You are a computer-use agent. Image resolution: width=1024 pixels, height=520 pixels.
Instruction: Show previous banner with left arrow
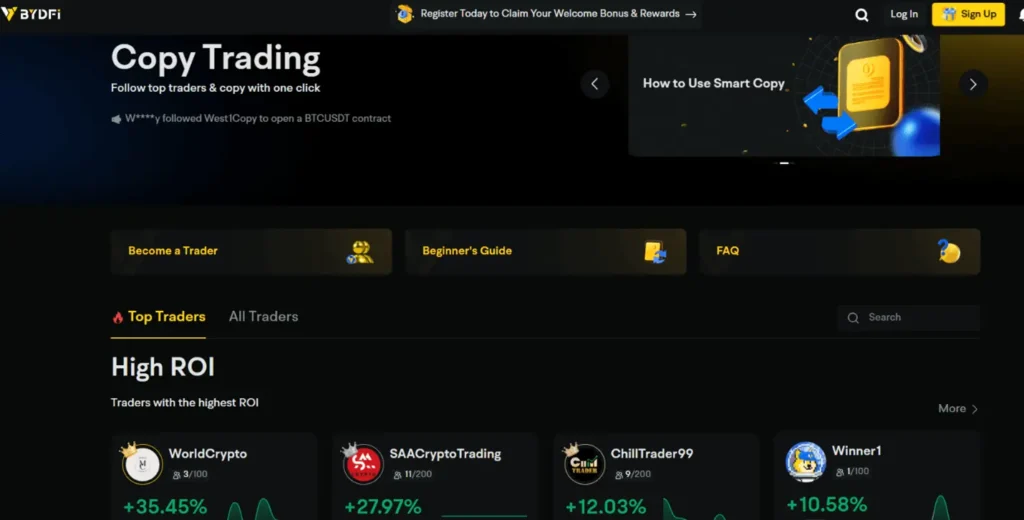(594, 84)
